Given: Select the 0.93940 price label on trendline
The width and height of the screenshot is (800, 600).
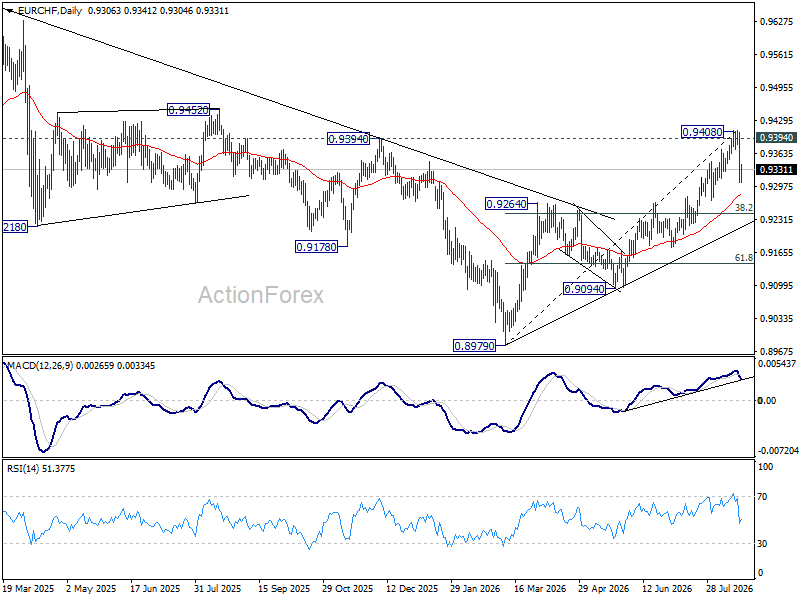Looking at the screenshot, I should click(348, 139).
